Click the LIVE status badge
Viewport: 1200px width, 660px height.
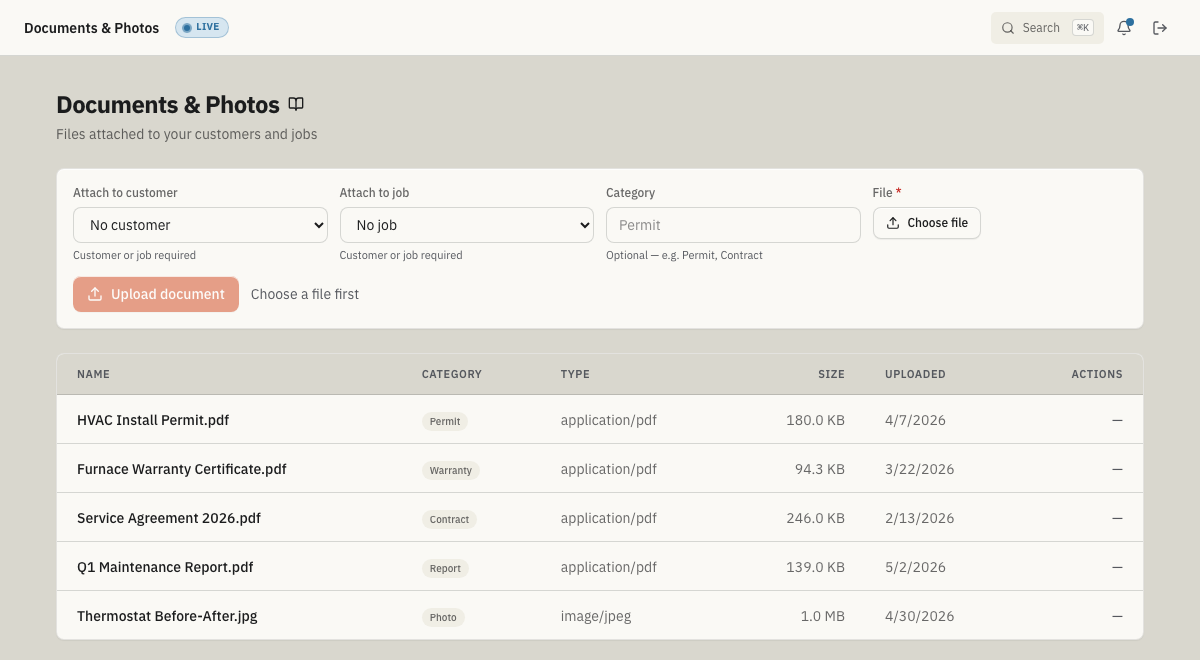pyautogui.click(x=202, y=27)
